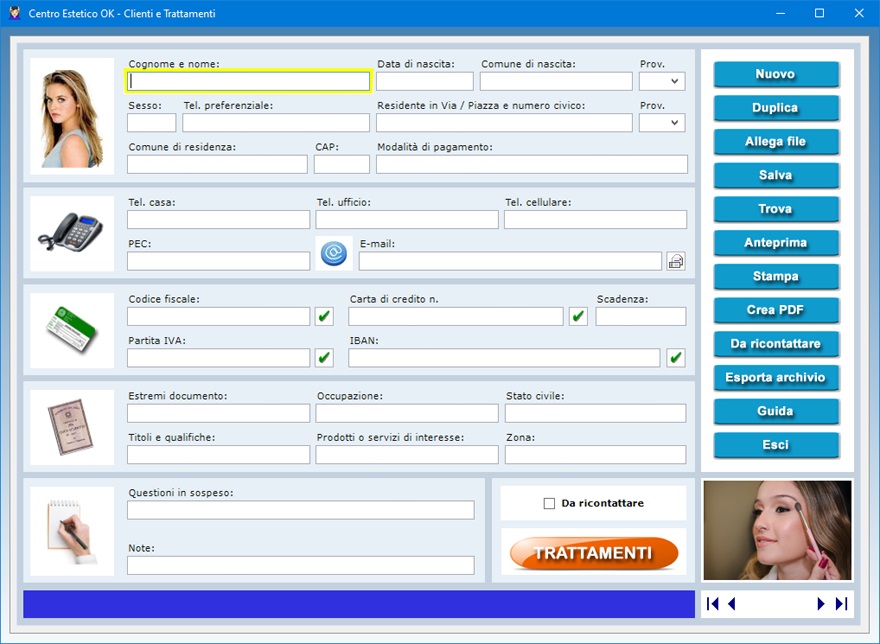Click the Allega file button
Screen dimensions: 880x644
click(776, 141)
